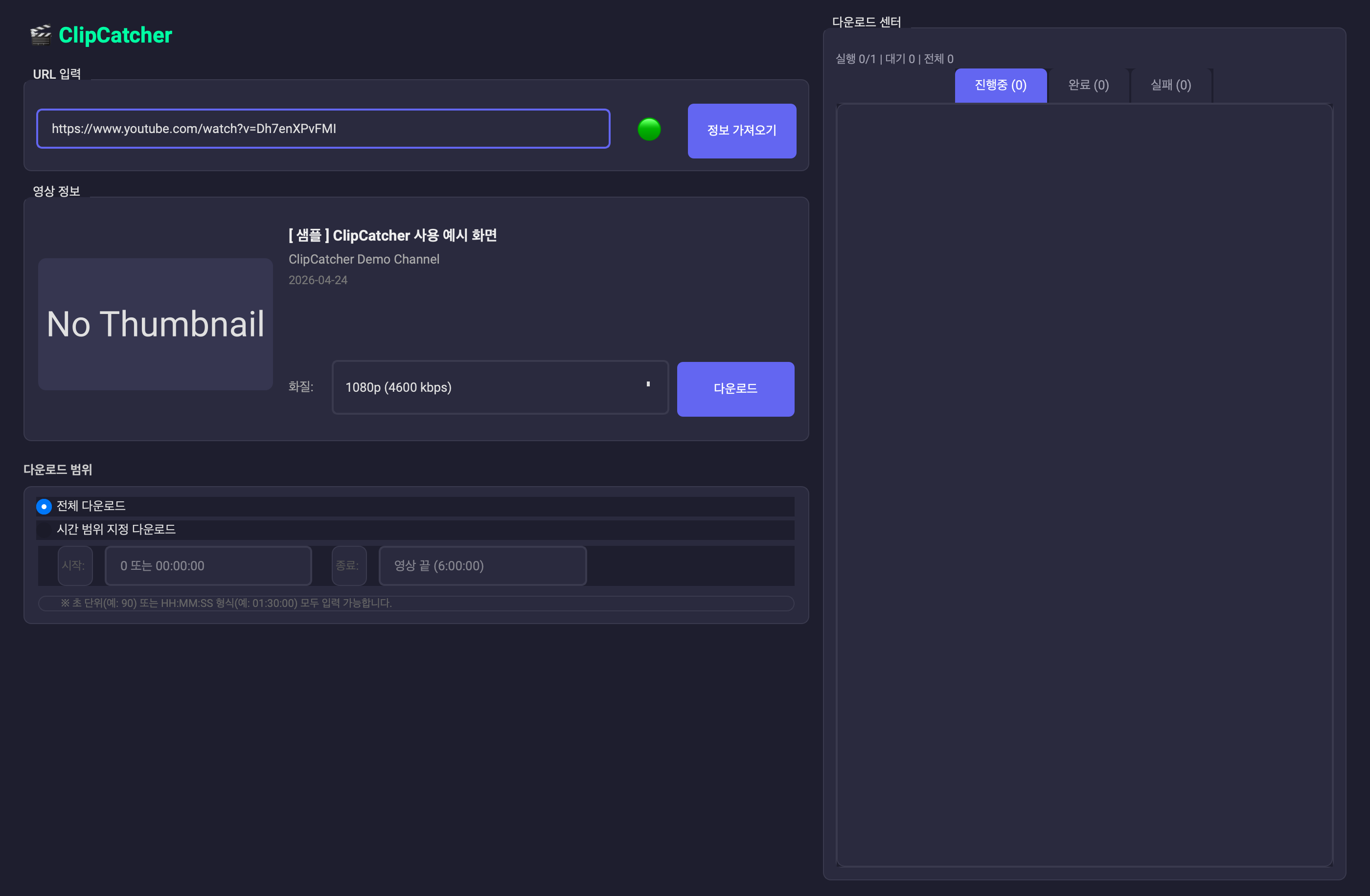
Task: Click the 다운로드 센터 panel heading
Action: coord(867,22)
